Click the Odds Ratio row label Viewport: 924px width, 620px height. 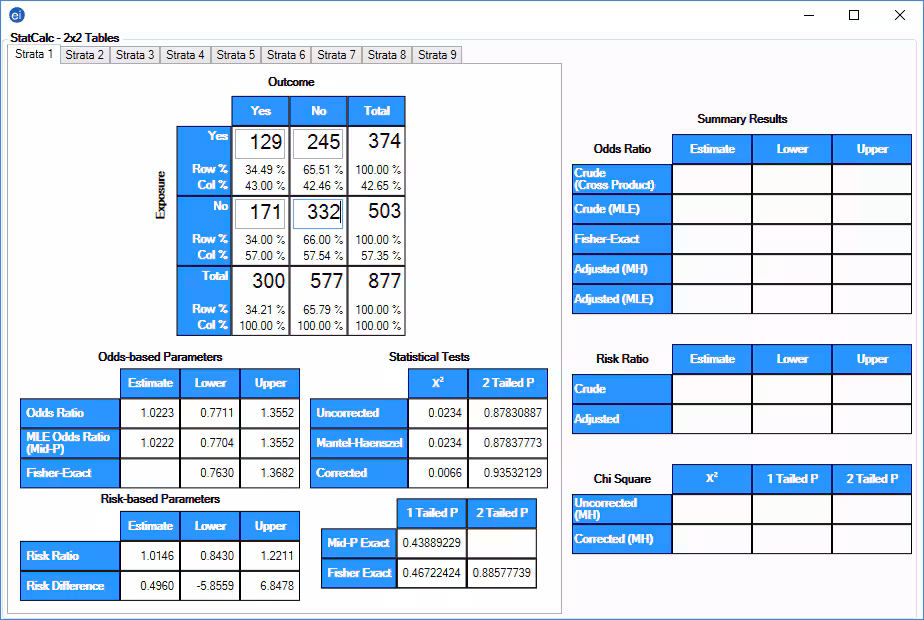click(70, 413)
